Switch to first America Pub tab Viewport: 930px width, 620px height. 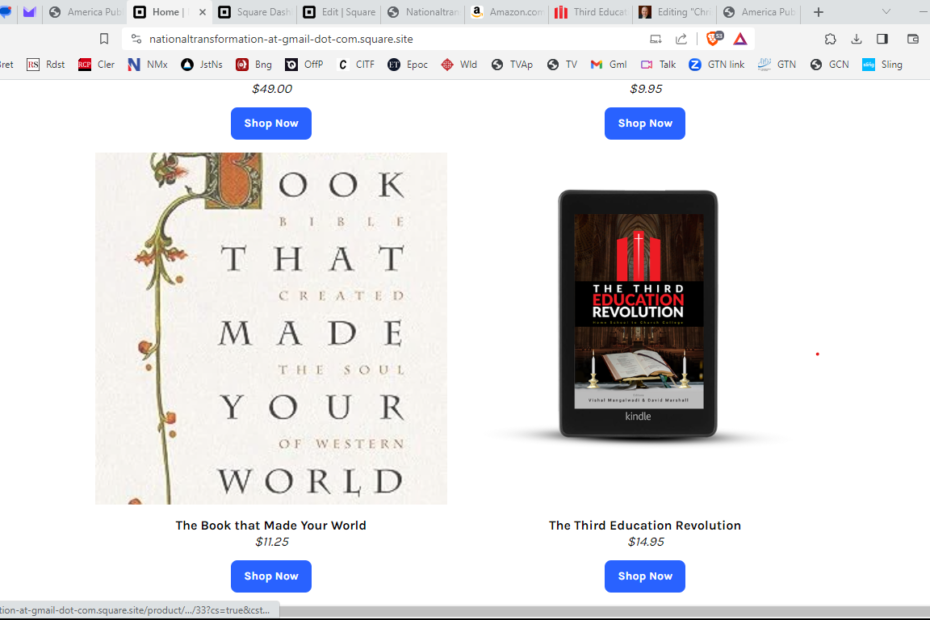tap(84, 12)
